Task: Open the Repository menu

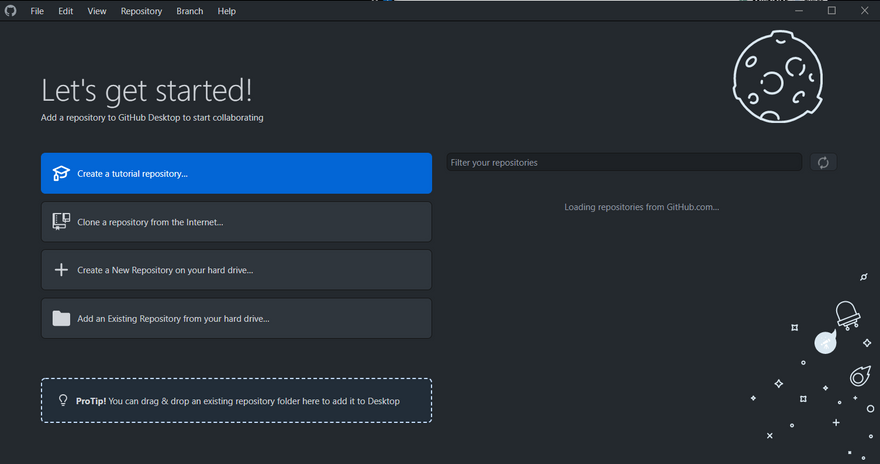Action: 141,11
